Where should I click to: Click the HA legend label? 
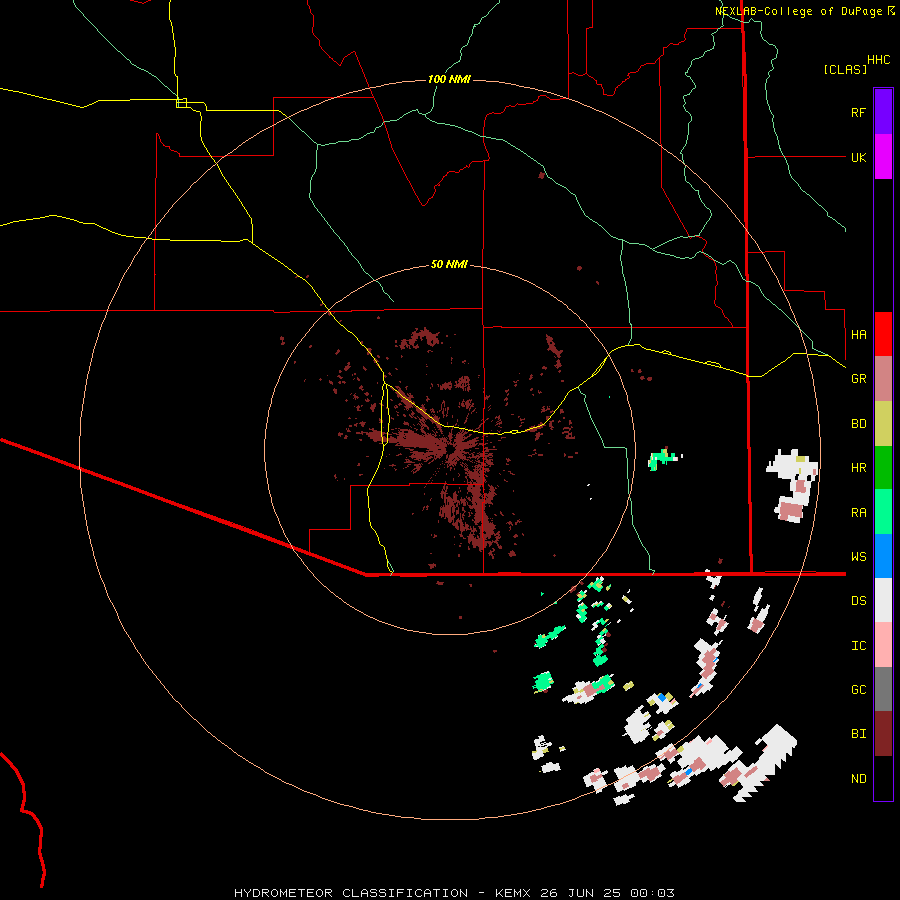858,334
